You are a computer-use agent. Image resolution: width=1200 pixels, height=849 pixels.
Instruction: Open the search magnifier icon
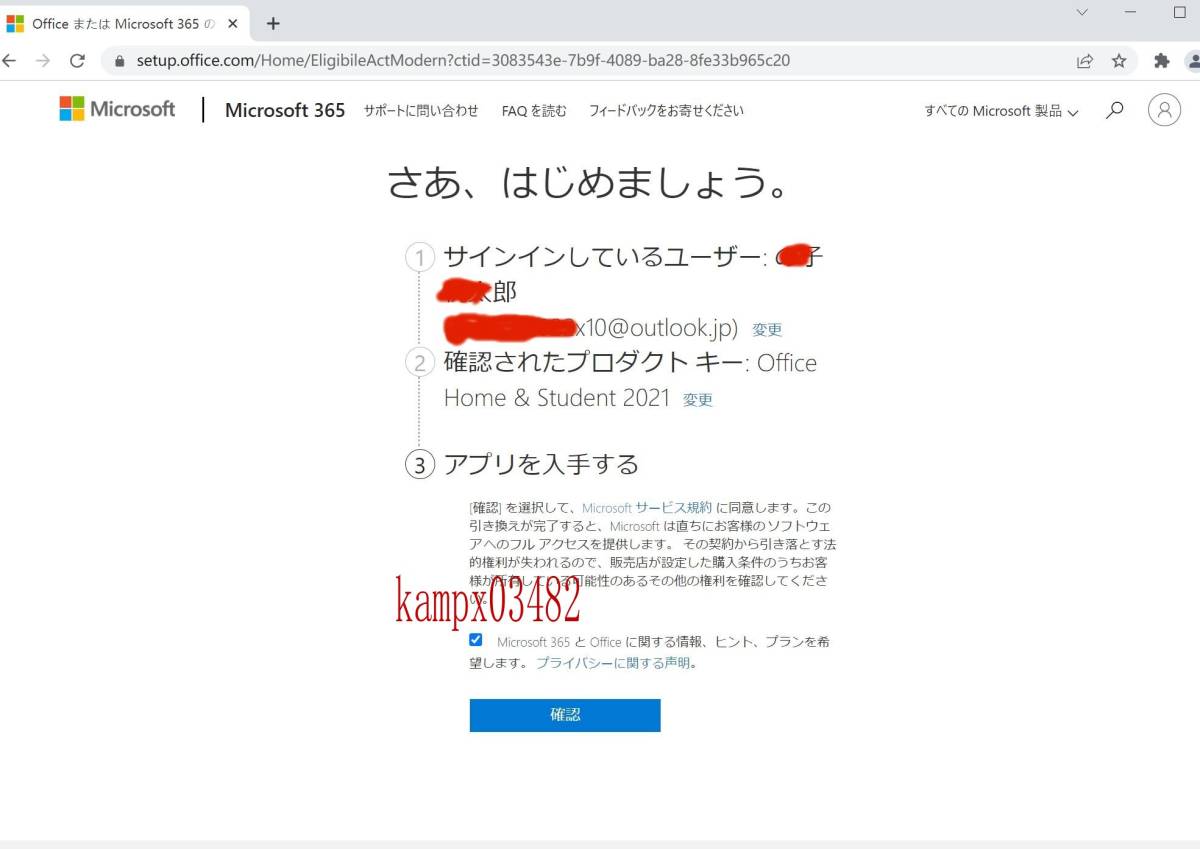click(1115, 110)
